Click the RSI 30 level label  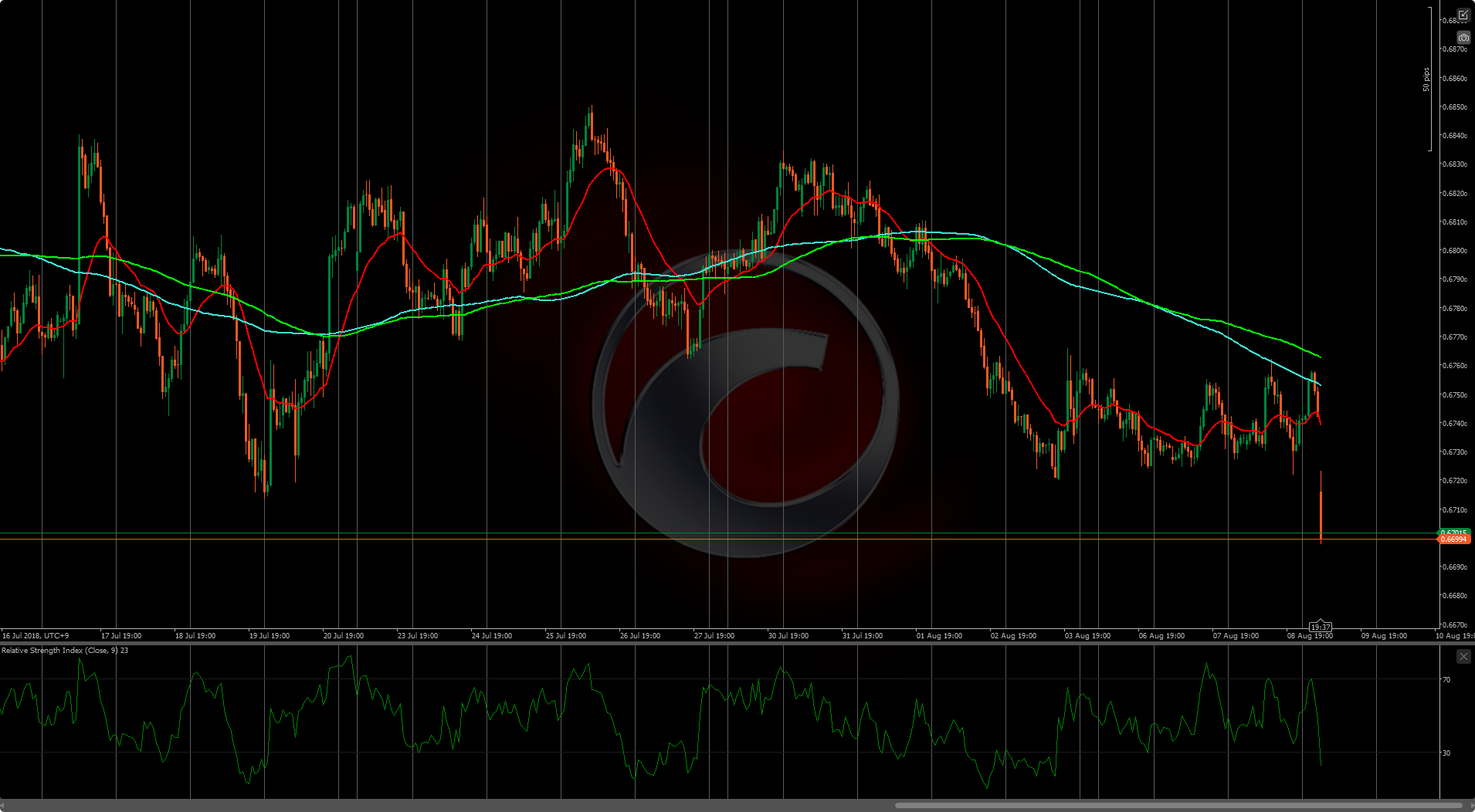click(x=1446, y=753)
